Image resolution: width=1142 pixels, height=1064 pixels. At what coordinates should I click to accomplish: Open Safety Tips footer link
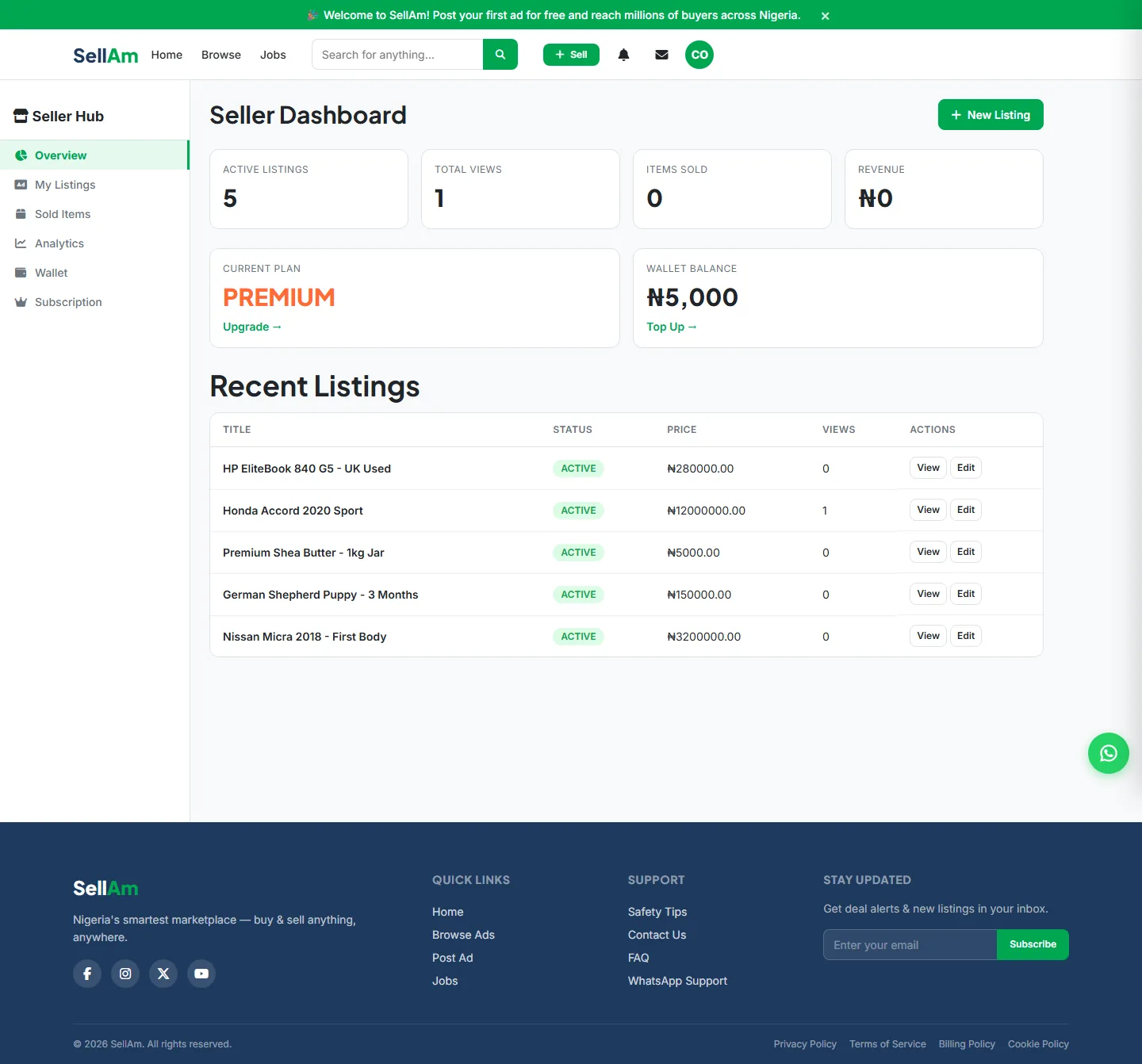(657, 912)
